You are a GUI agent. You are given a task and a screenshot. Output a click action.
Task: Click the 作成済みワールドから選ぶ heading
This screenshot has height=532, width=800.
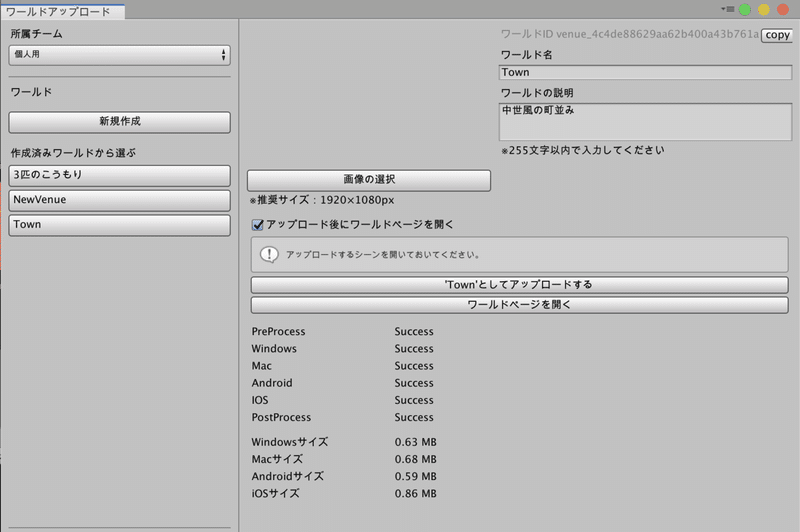(73, 153)
